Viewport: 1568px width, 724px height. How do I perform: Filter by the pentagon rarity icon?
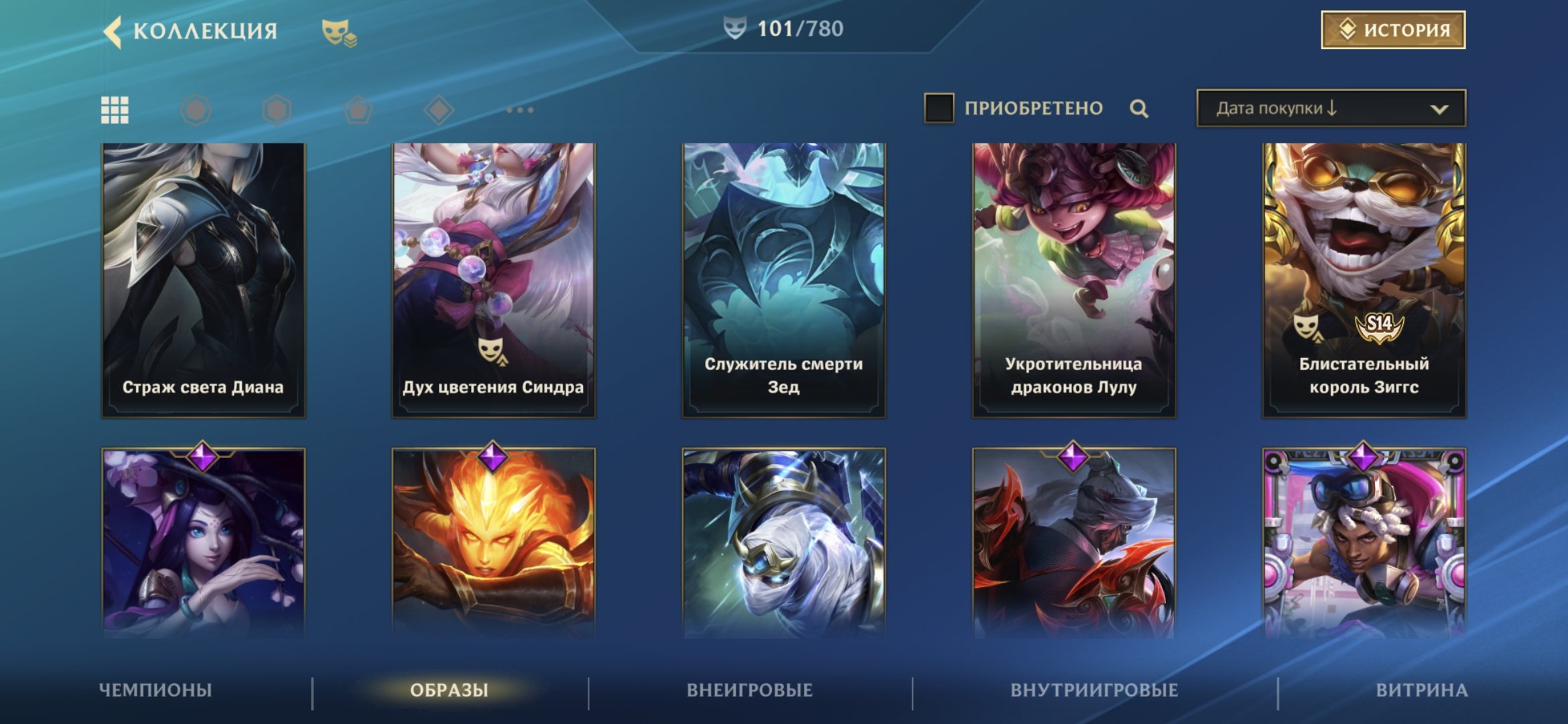(358, 110)
